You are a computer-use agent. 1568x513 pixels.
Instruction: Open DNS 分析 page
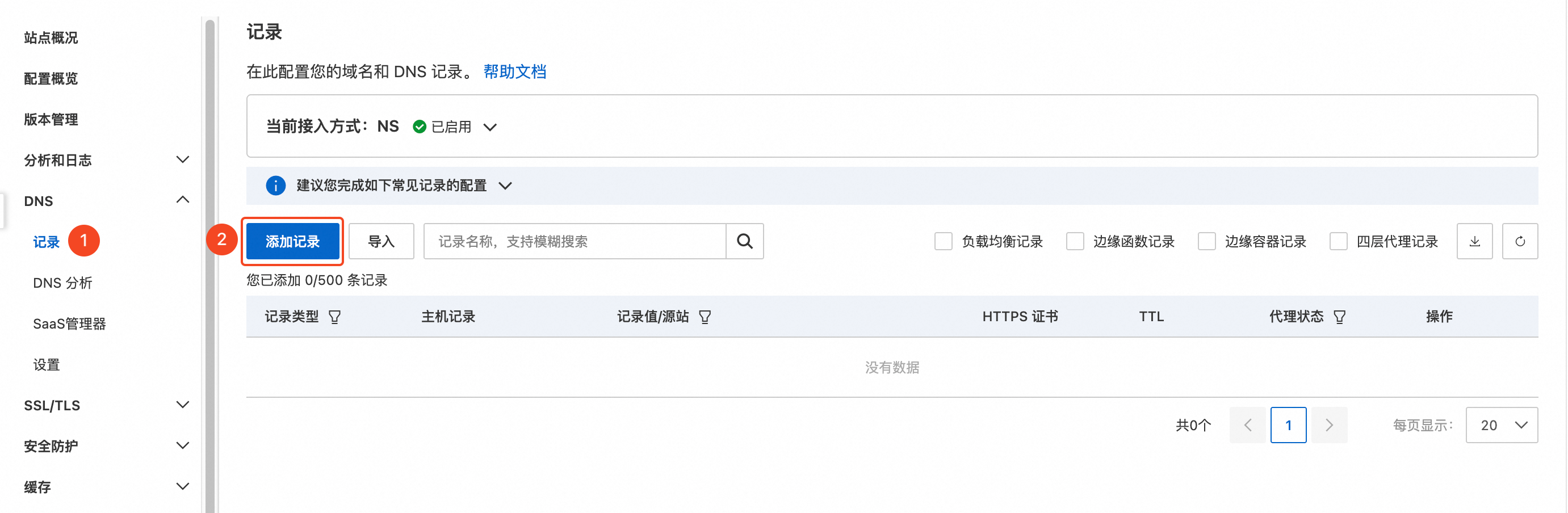click(62, 283)
